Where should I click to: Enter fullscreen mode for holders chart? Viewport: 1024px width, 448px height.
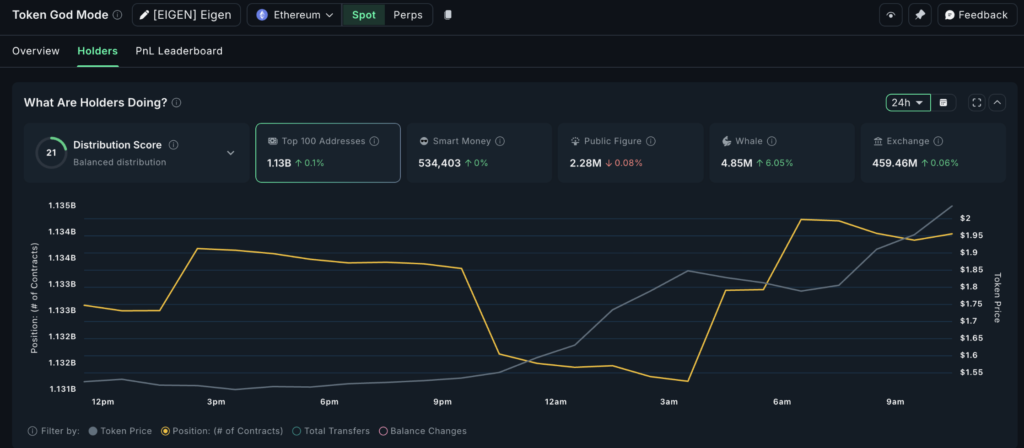pos(977,102)
